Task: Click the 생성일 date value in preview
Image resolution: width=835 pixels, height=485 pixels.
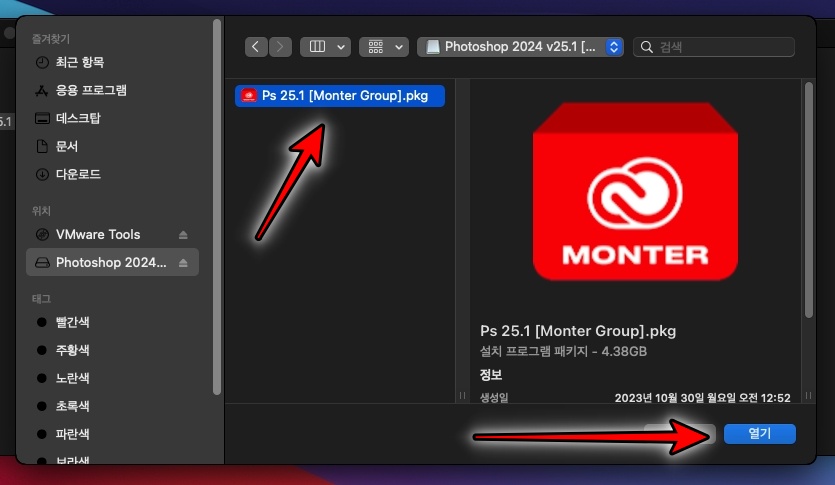Action: pyautogui.click(x=702, y=398)
